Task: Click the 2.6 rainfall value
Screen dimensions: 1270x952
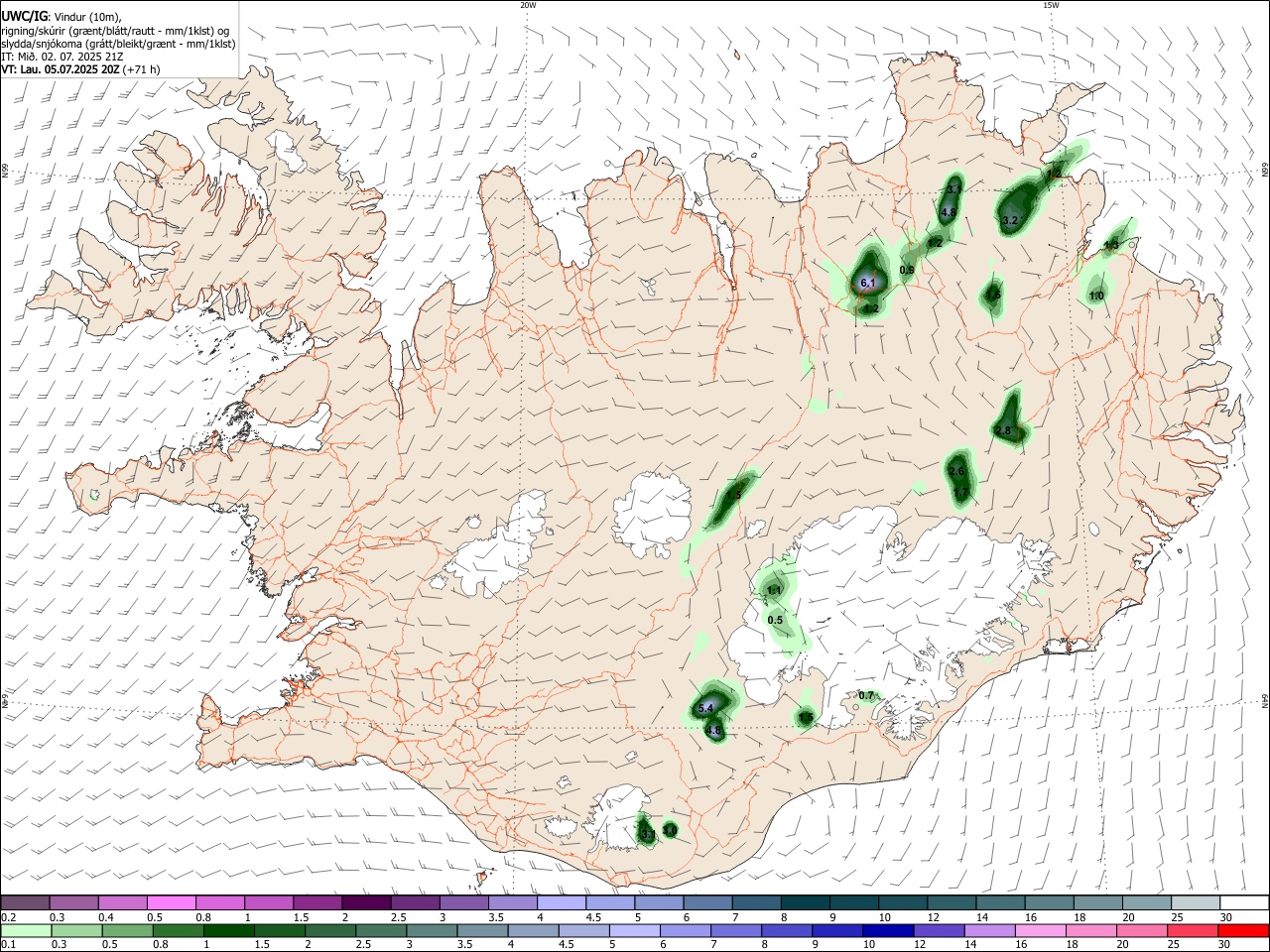Action: coord(956,471)
